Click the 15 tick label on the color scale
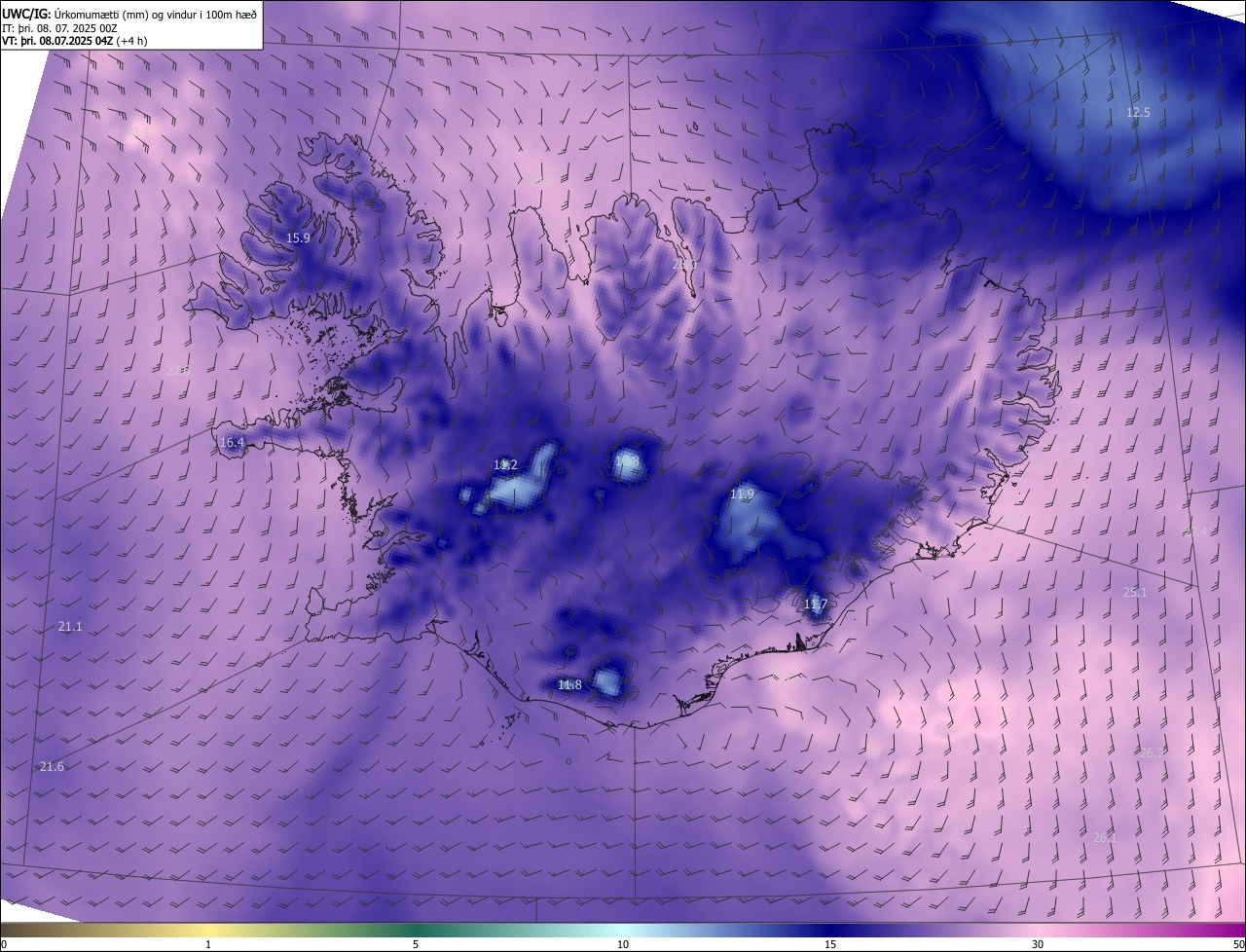The height and width of the screenshot is (952, 1246). point(830,944)
